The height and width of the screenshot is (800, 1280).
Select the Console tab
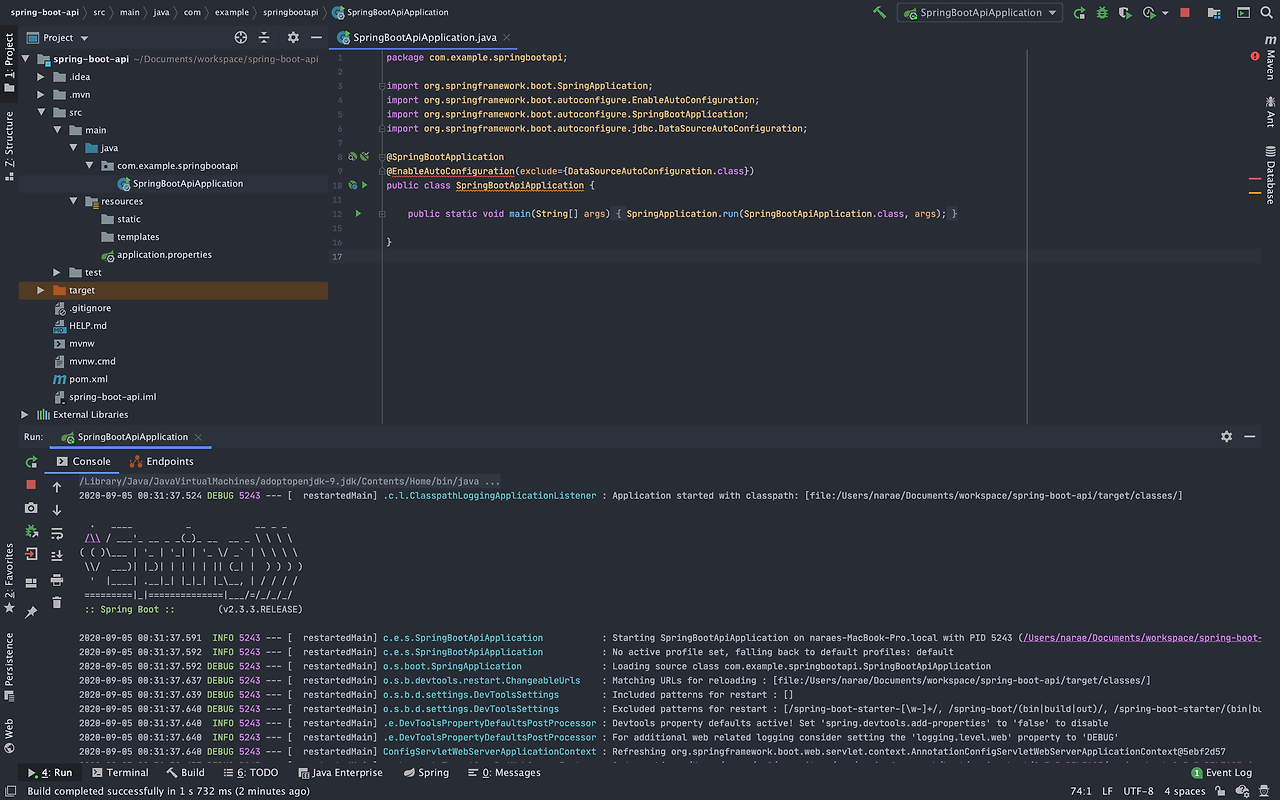click(83, 462)
